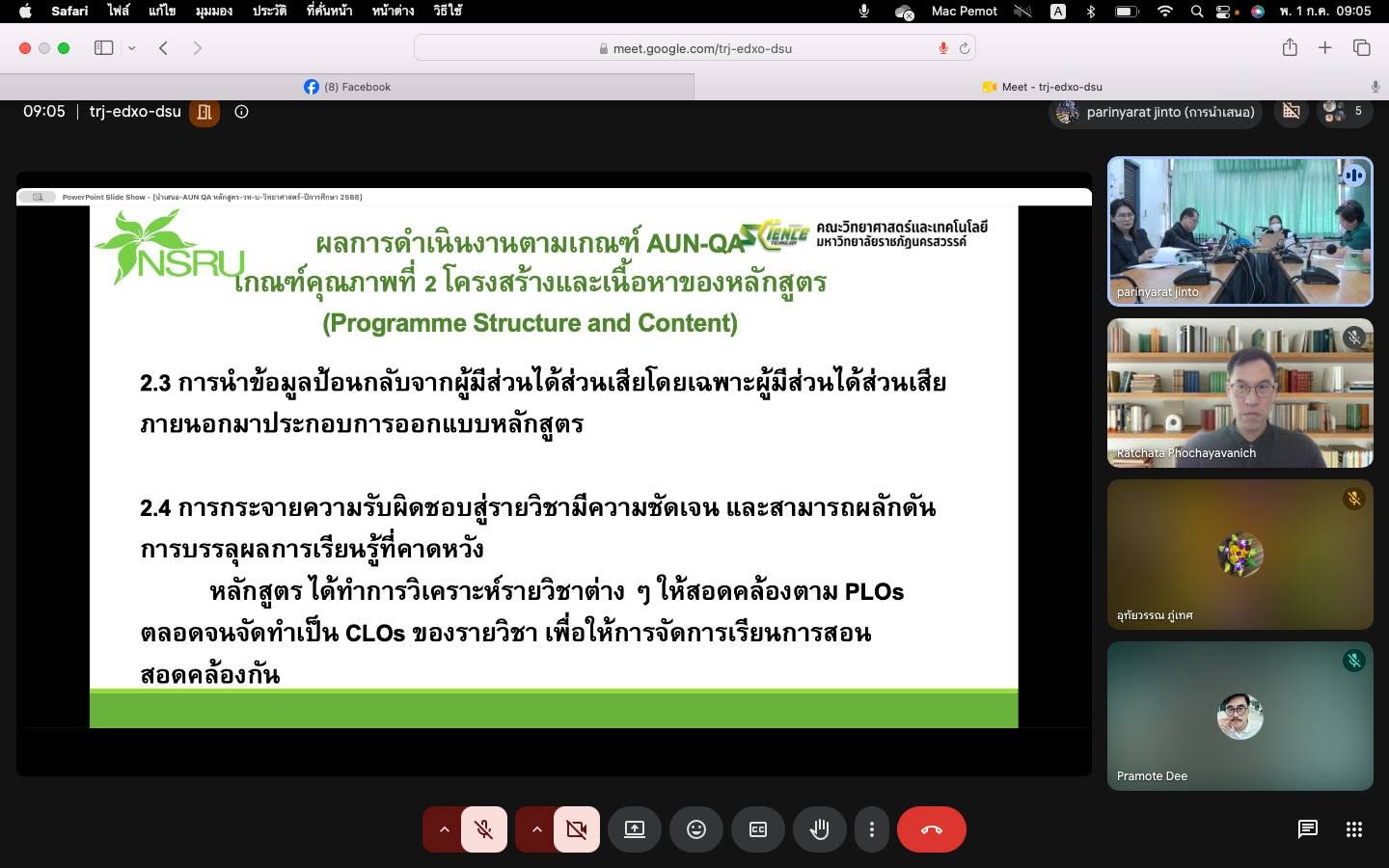Select Pramote Dee participant tile
Viewport: 1389px width, 868px height.
point(1240,717)
